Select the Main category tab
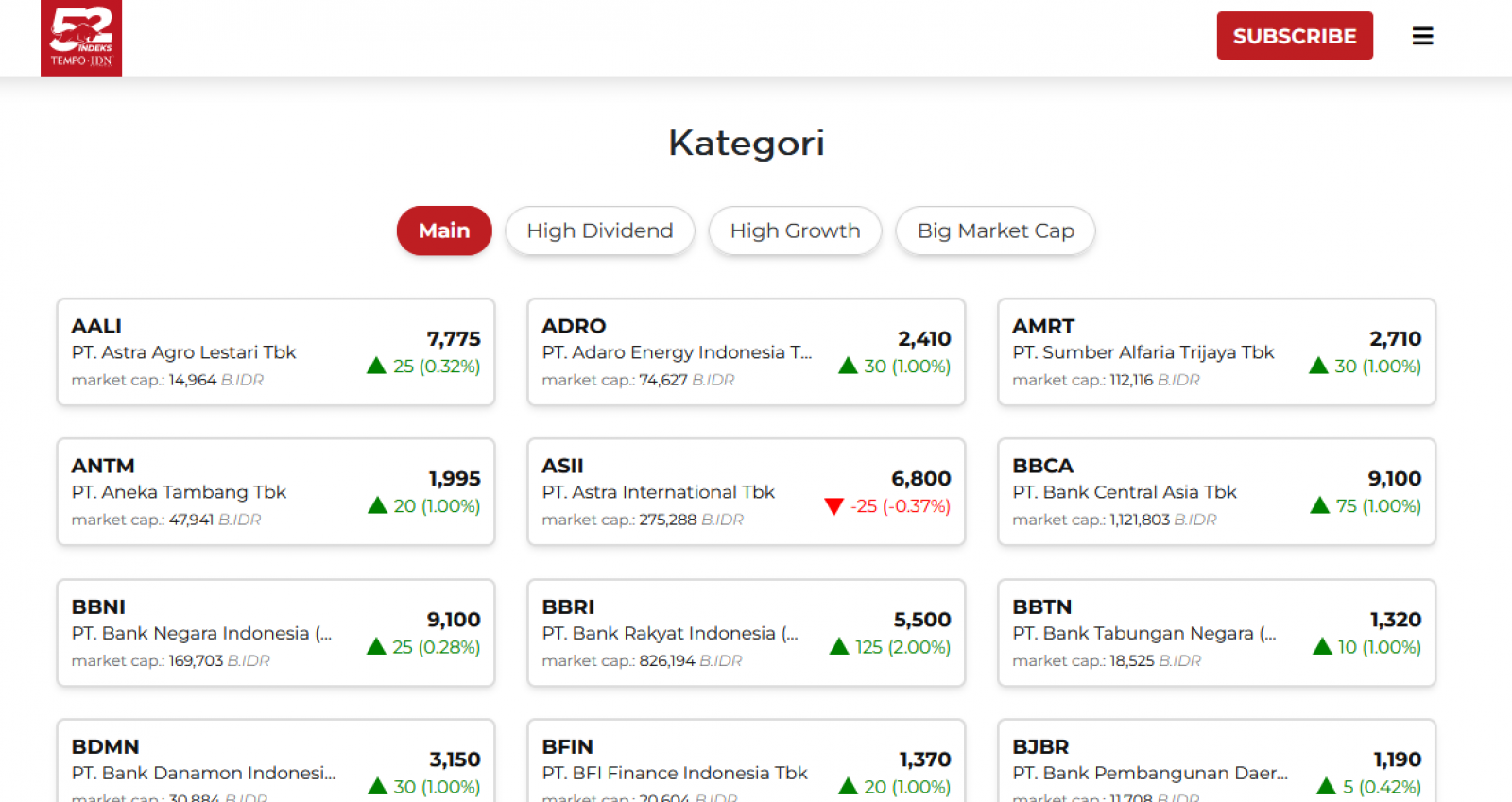1512x802 pixels. 444,230
